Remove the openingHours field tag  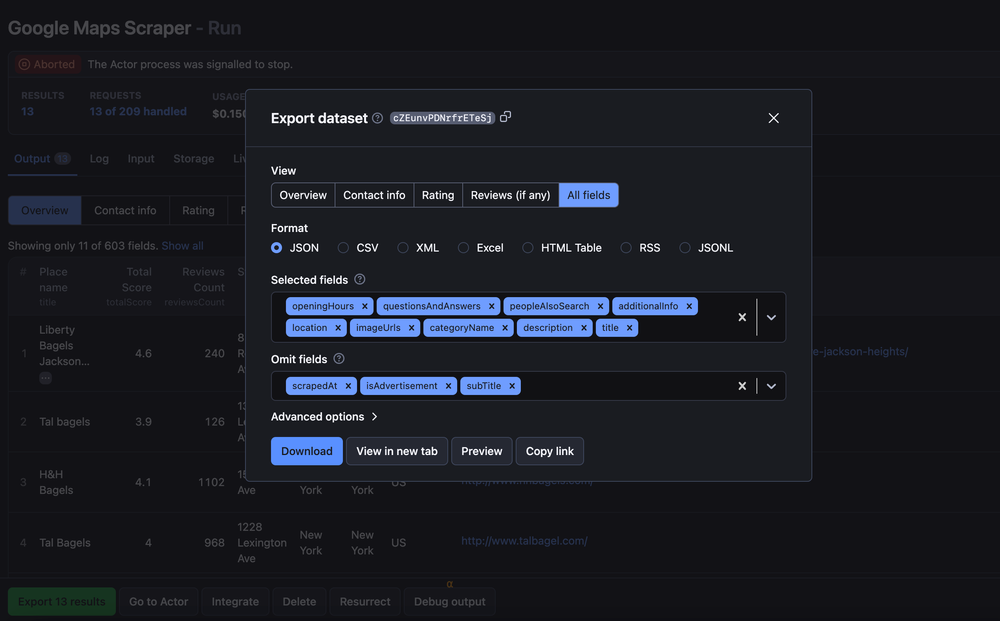tap(365, 306)
